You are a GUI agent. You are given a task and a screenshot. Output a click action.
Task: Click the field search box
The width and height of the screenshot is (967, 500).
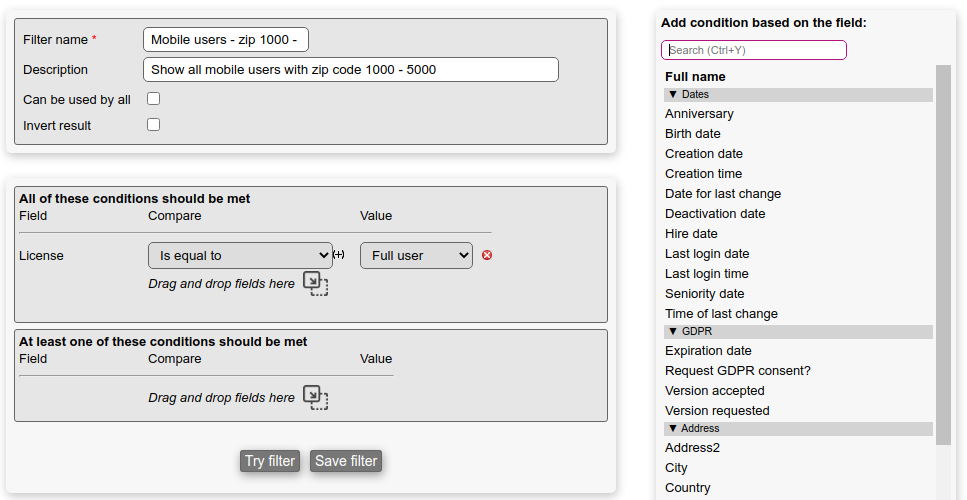click(753, 50)
